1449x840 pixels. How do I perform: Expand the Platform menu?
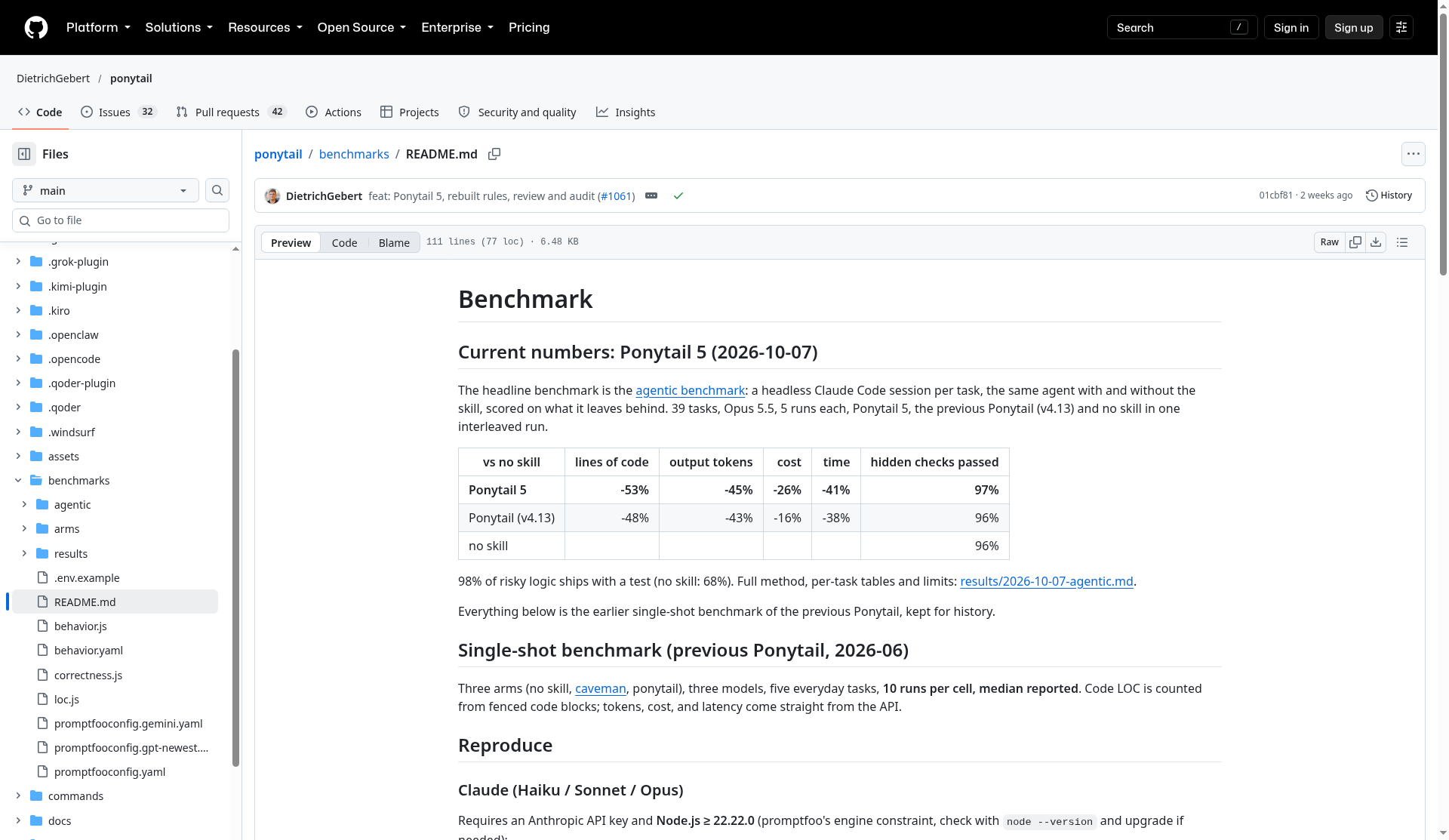point(98,27)
